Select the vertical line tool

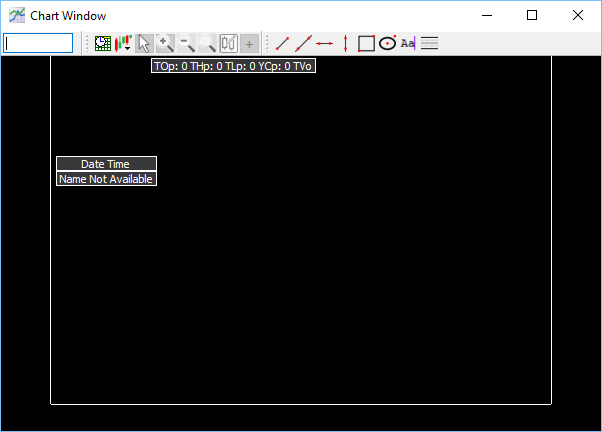[345, 43]
